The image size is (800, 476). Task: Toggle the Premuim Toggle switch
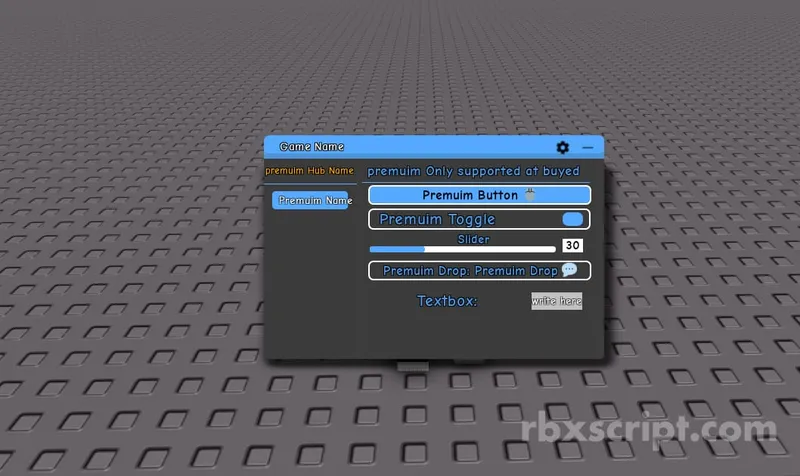point(572,219)
